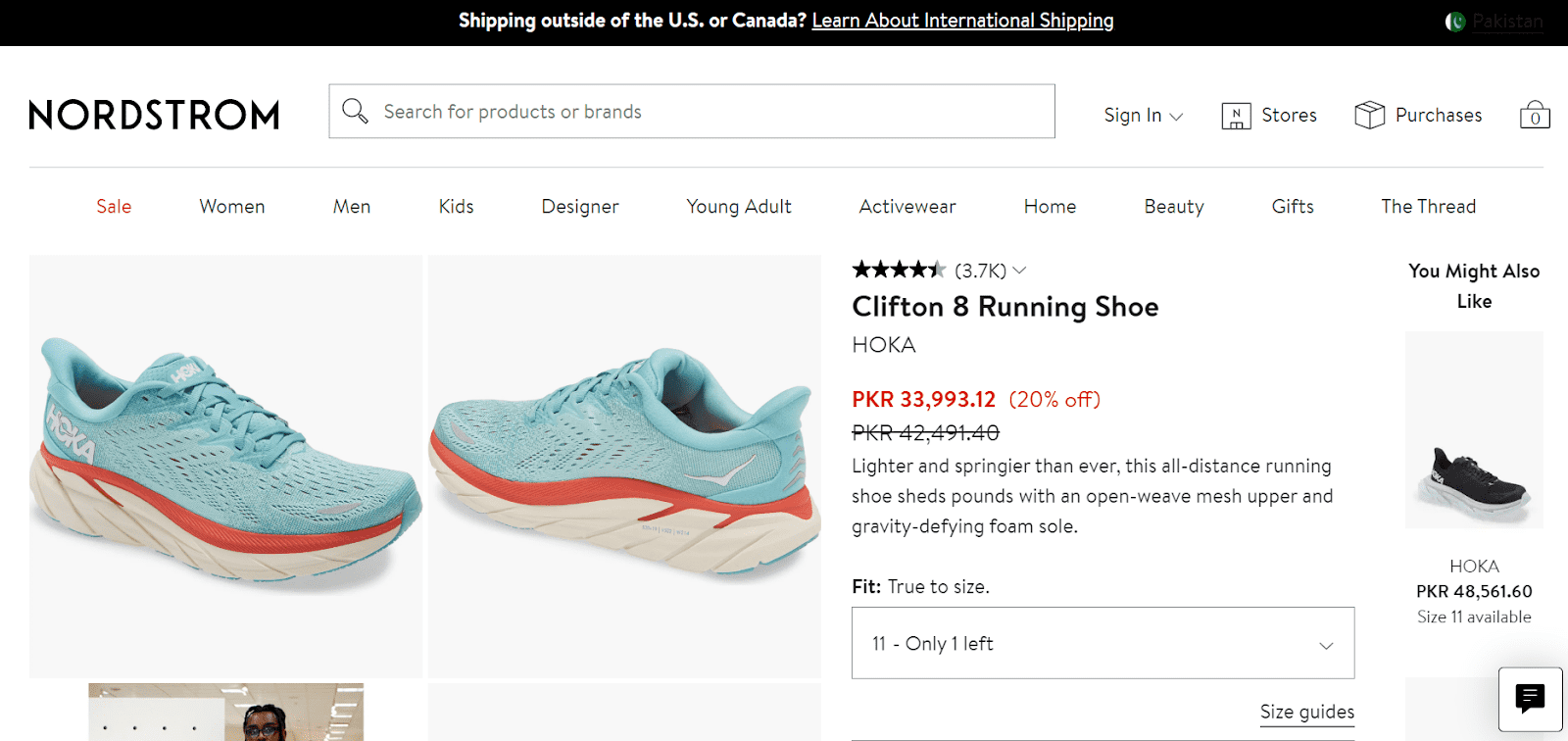Expand the Sign In chevron

coord(1177,116)
